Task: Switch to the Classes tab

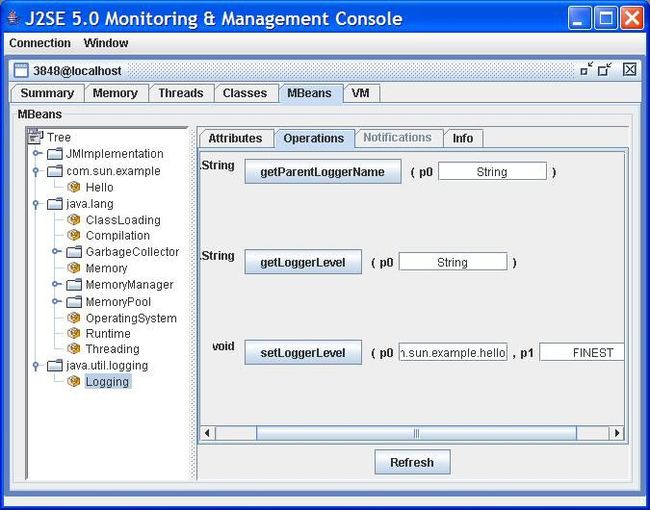Action: point(245,93)
